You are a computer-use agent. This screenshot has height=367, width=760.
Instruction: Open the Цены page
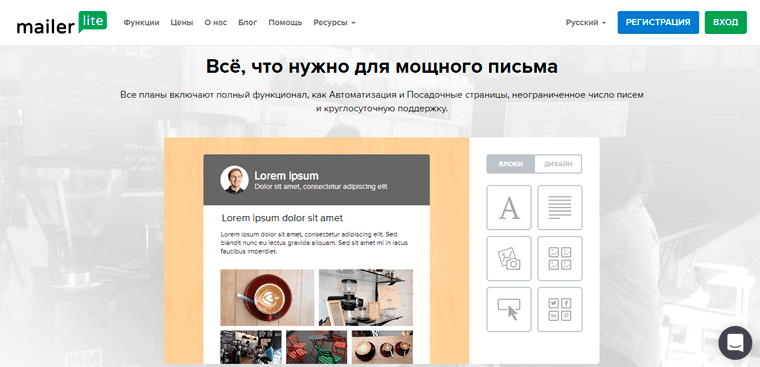(182, 22)
